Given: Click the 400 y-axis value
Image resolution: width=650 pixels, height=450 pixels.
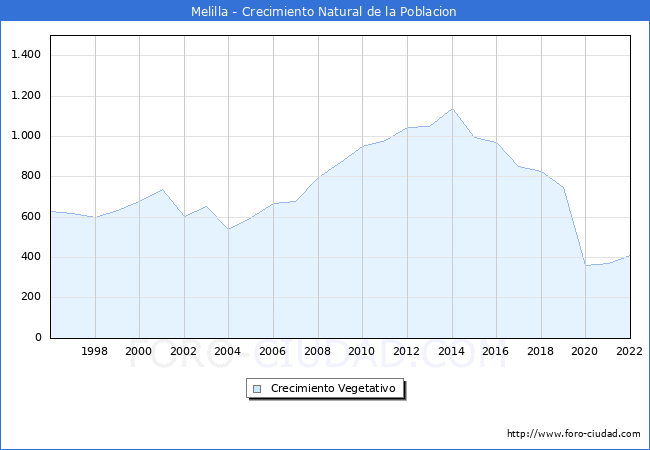Looking at the screenshot, I should [x=31, y=257].
